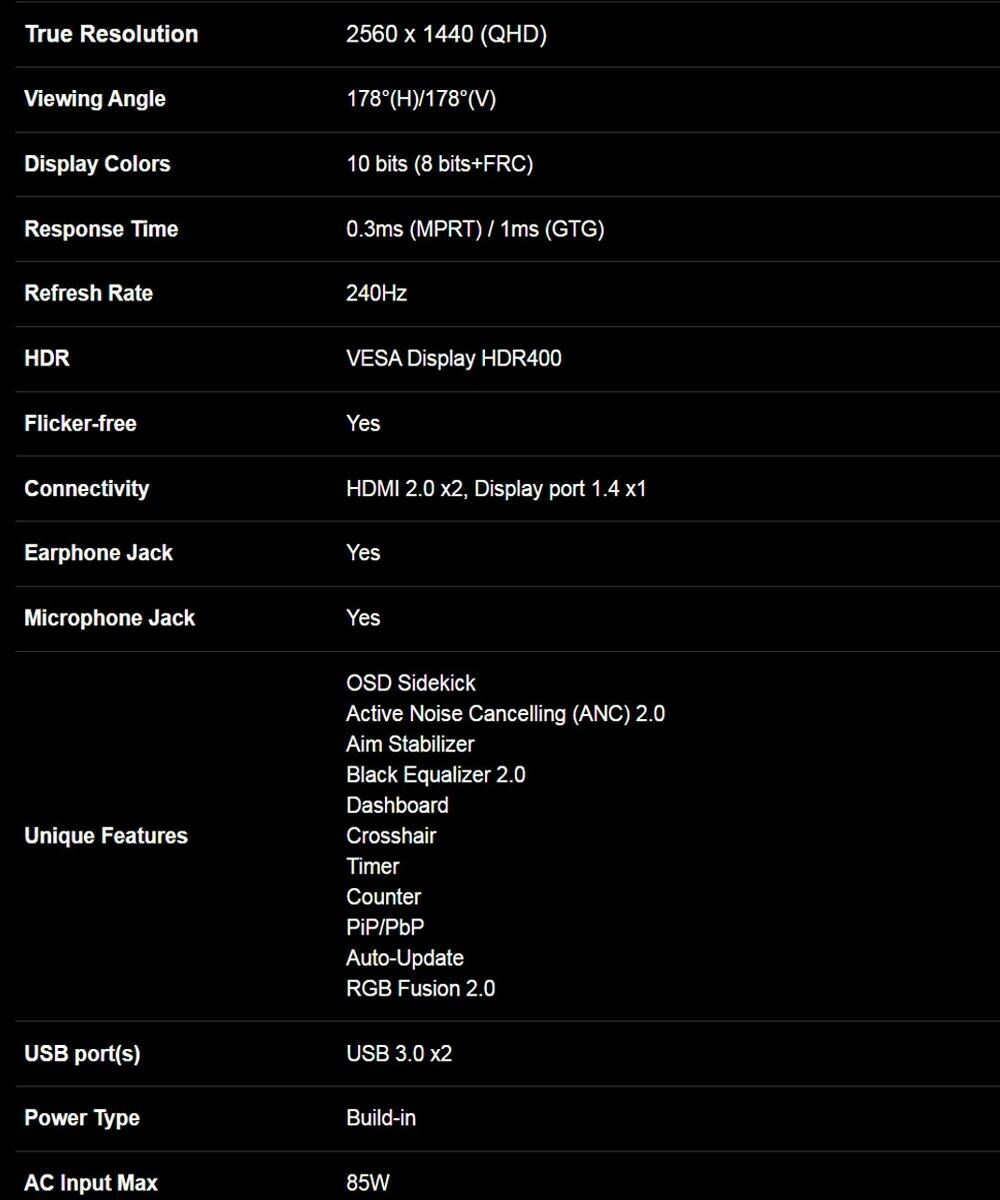
Task: Click the Crosshair feature entry
Action: coord(391,836)
